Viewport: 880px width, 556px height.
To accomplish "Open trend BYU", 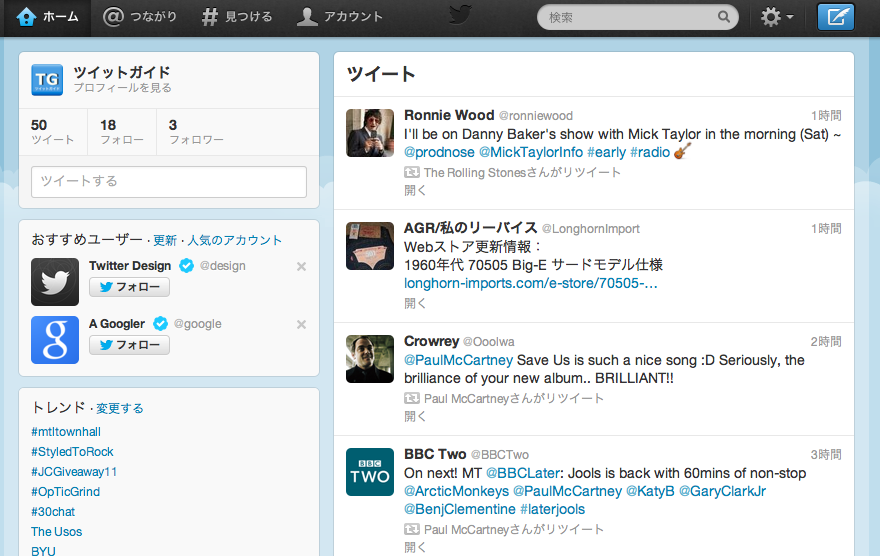I will [43, 551].
